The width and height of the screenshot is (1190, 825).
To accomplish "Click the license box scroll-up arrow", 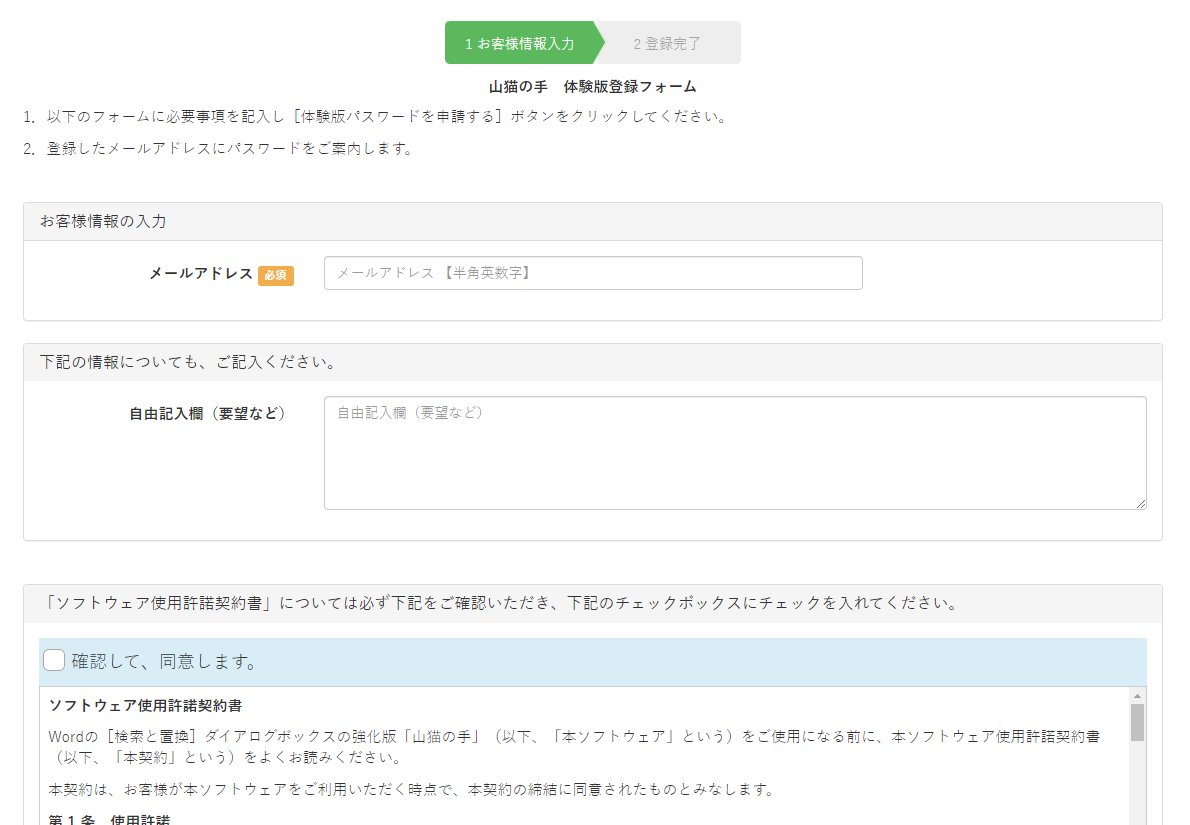I will coord(1137,695).
